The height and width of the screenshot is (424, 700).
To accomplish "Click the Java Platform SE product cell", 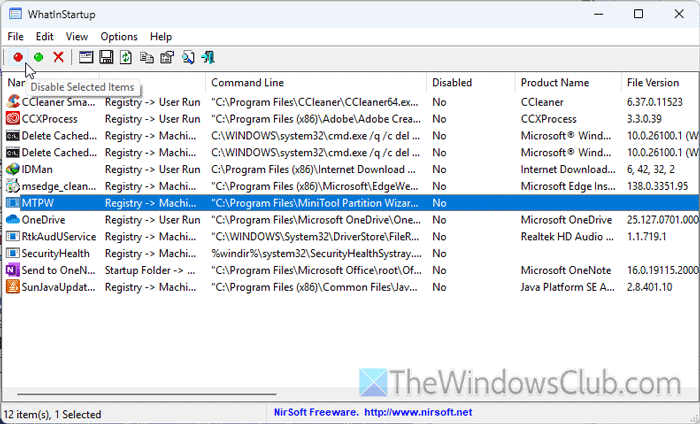I will pos(567,287).
